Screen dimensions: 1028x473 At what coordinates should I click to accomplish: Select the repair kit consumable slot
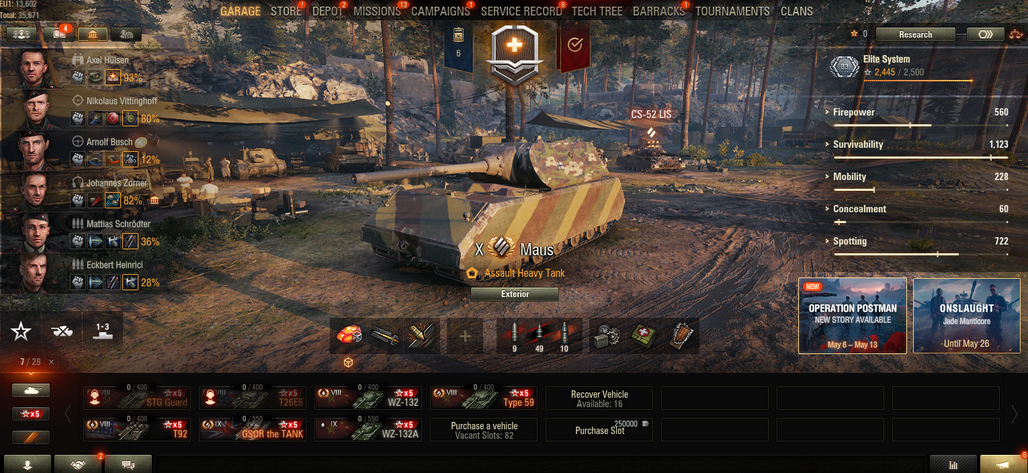point(606,336)
